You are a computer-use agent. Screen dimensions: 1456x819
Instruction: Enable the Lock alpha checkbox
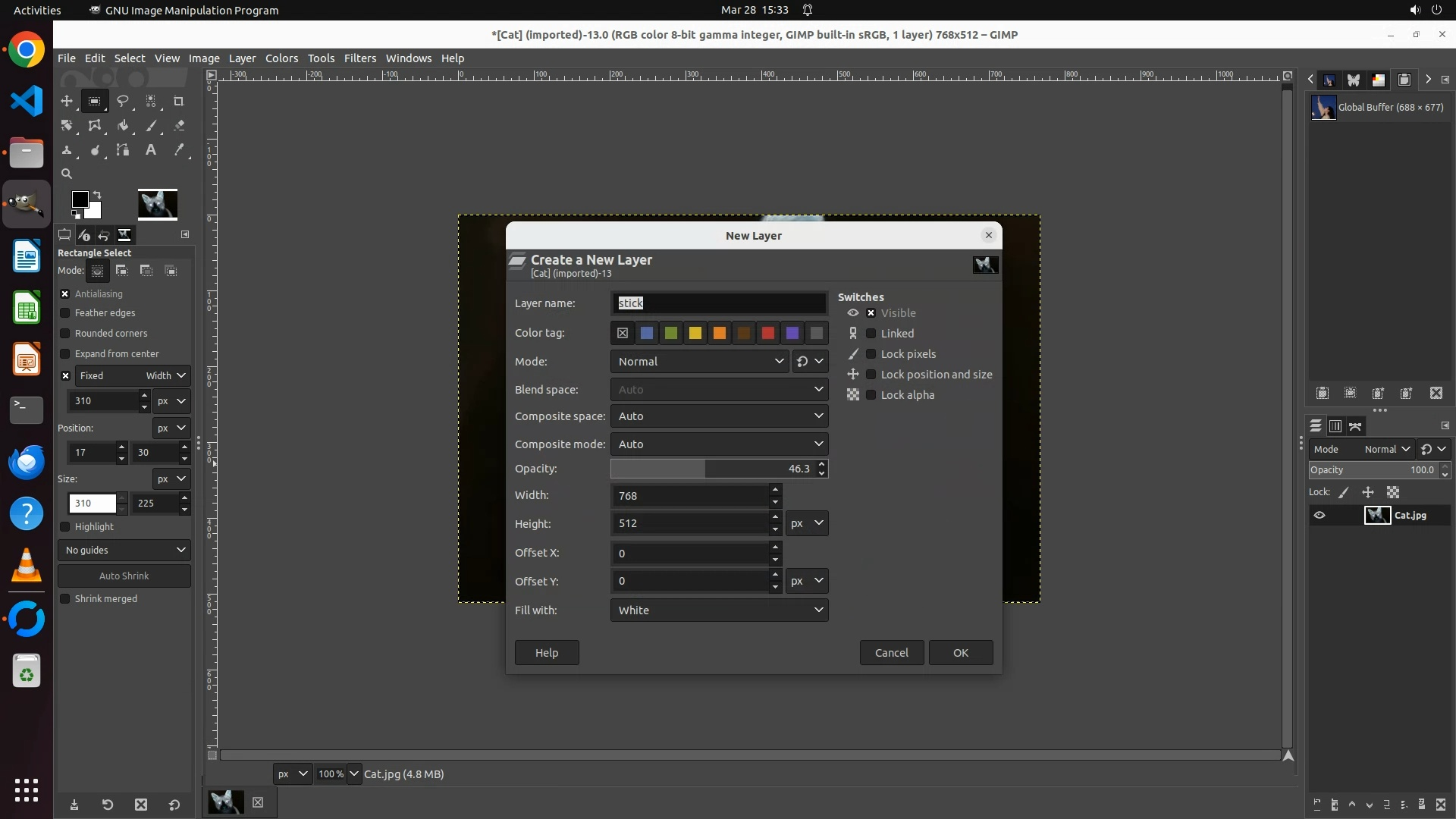click(x=871, y=395)
